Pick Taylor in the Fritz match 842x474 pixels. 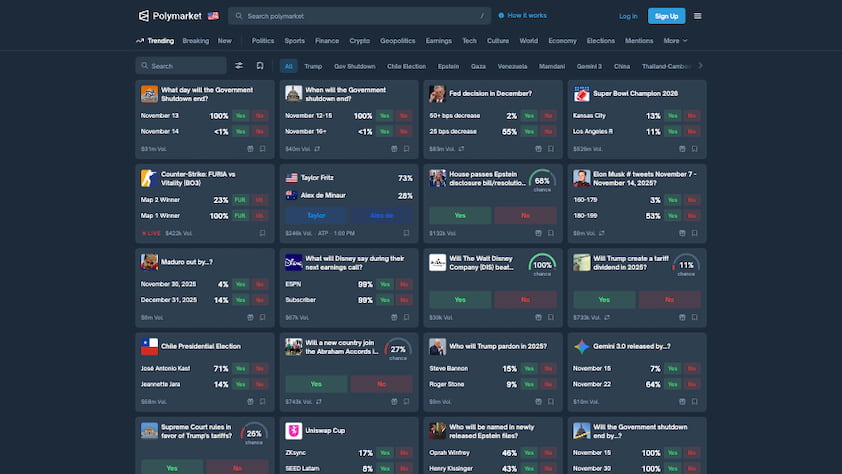tap(316, 215)
